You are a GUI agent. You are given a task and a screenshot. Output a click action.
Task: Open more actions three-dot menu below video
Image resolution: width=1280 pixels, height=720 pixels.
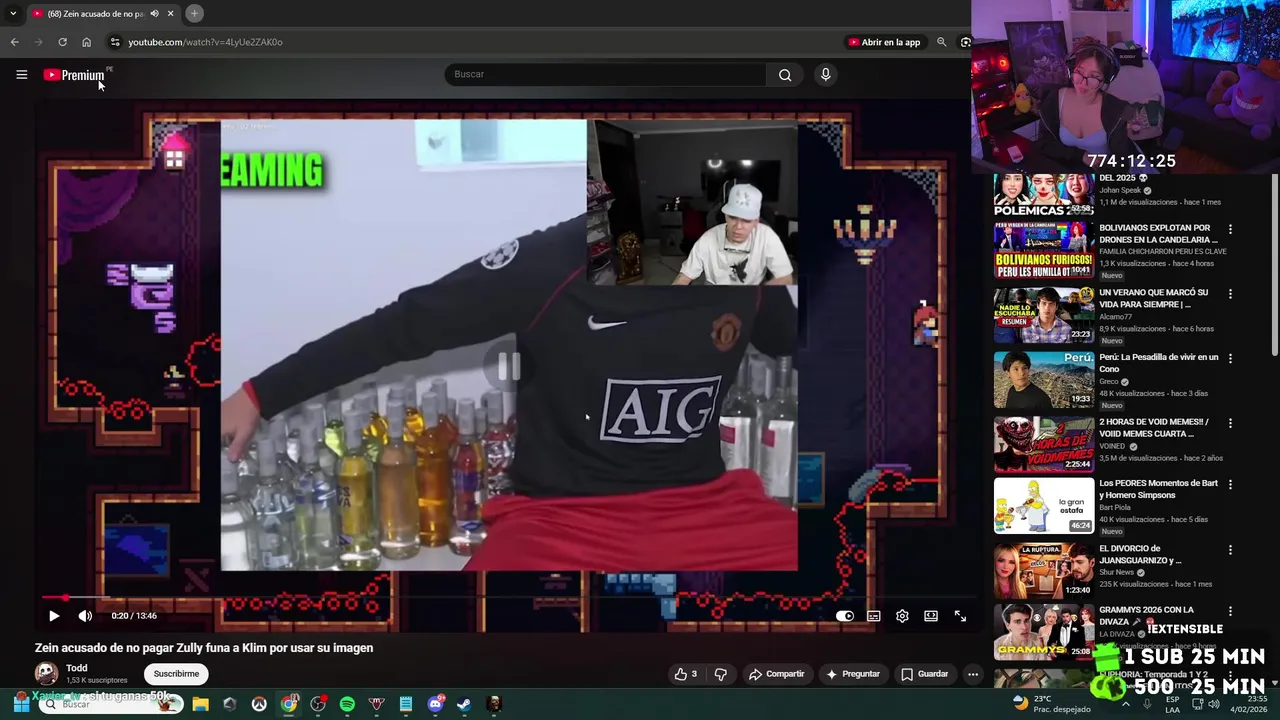point(973,674)
